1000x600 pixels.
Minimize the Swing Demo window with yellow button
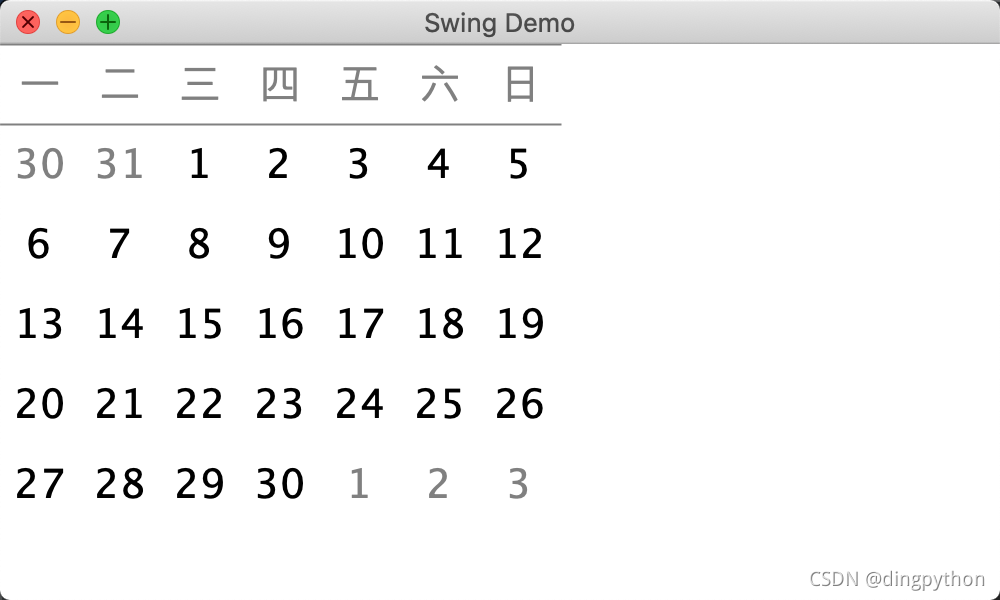(x=68, y=22)
